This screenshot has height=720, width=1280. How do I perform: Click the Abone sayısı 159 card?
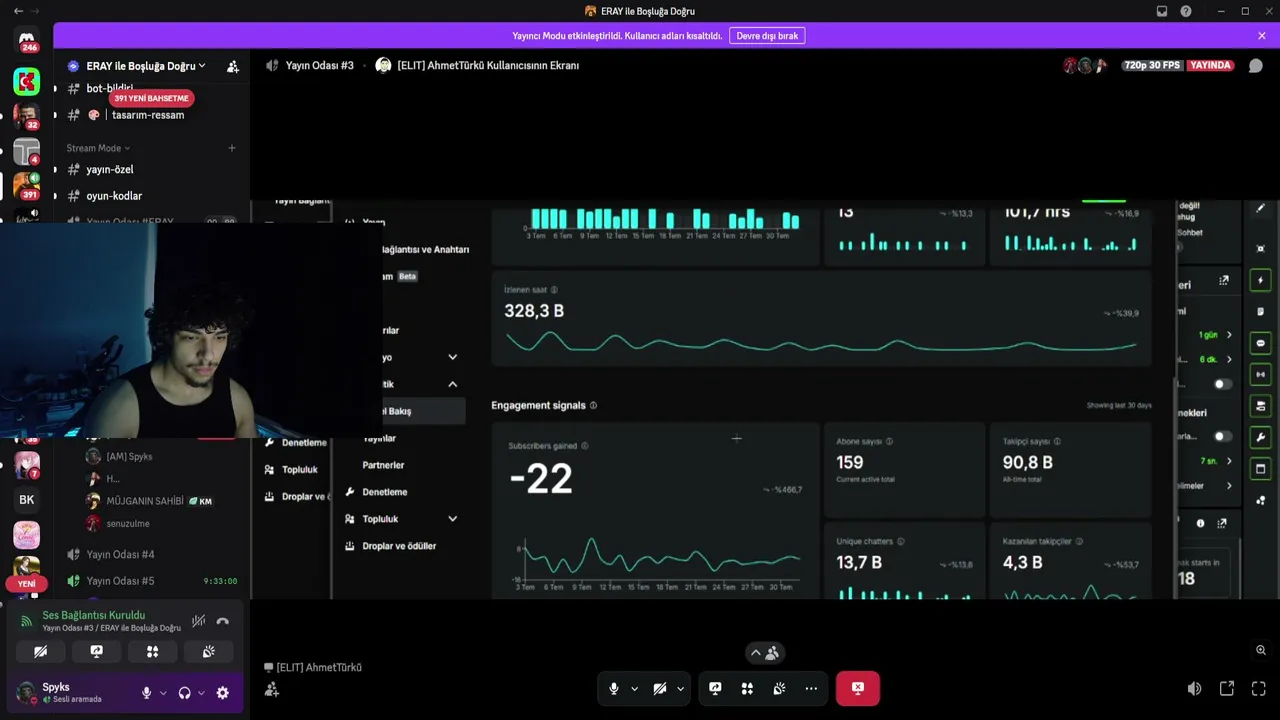click(904, 469)
